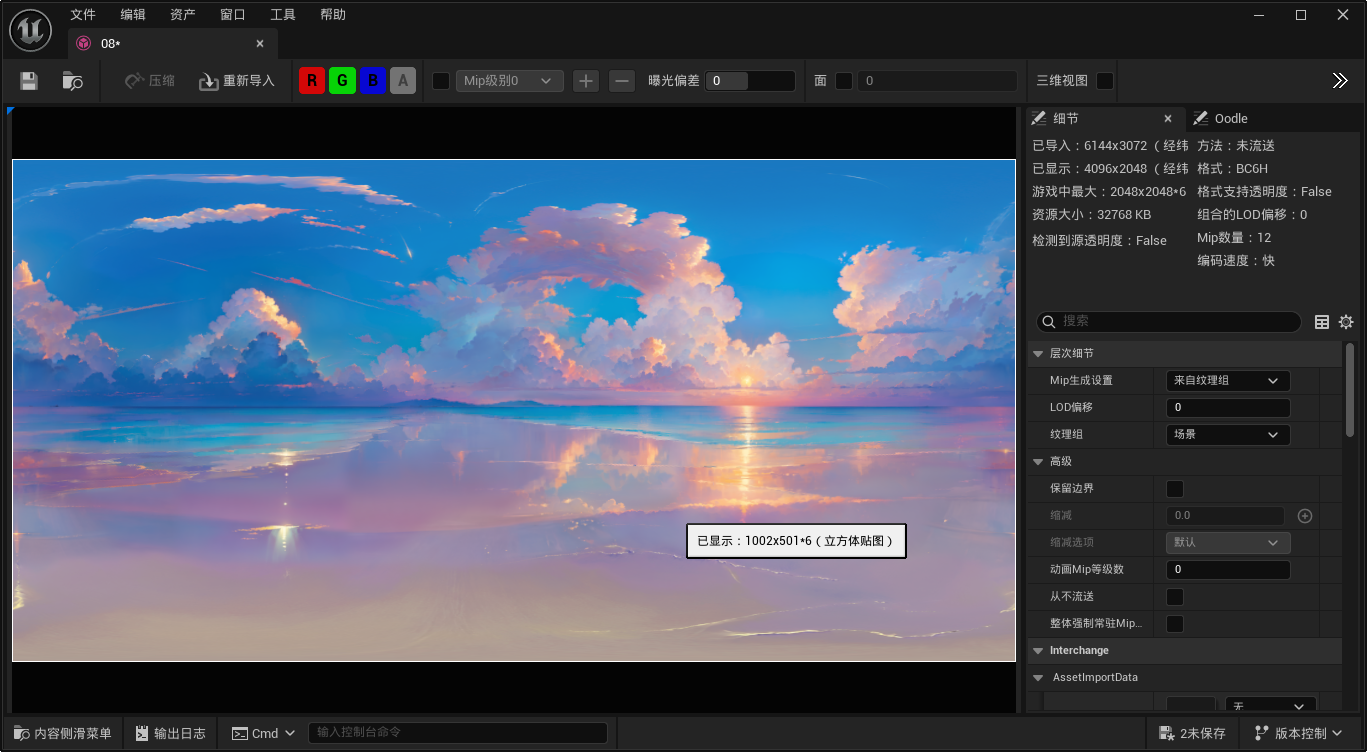Toggle the blue B channel button

tap(372, 81)
